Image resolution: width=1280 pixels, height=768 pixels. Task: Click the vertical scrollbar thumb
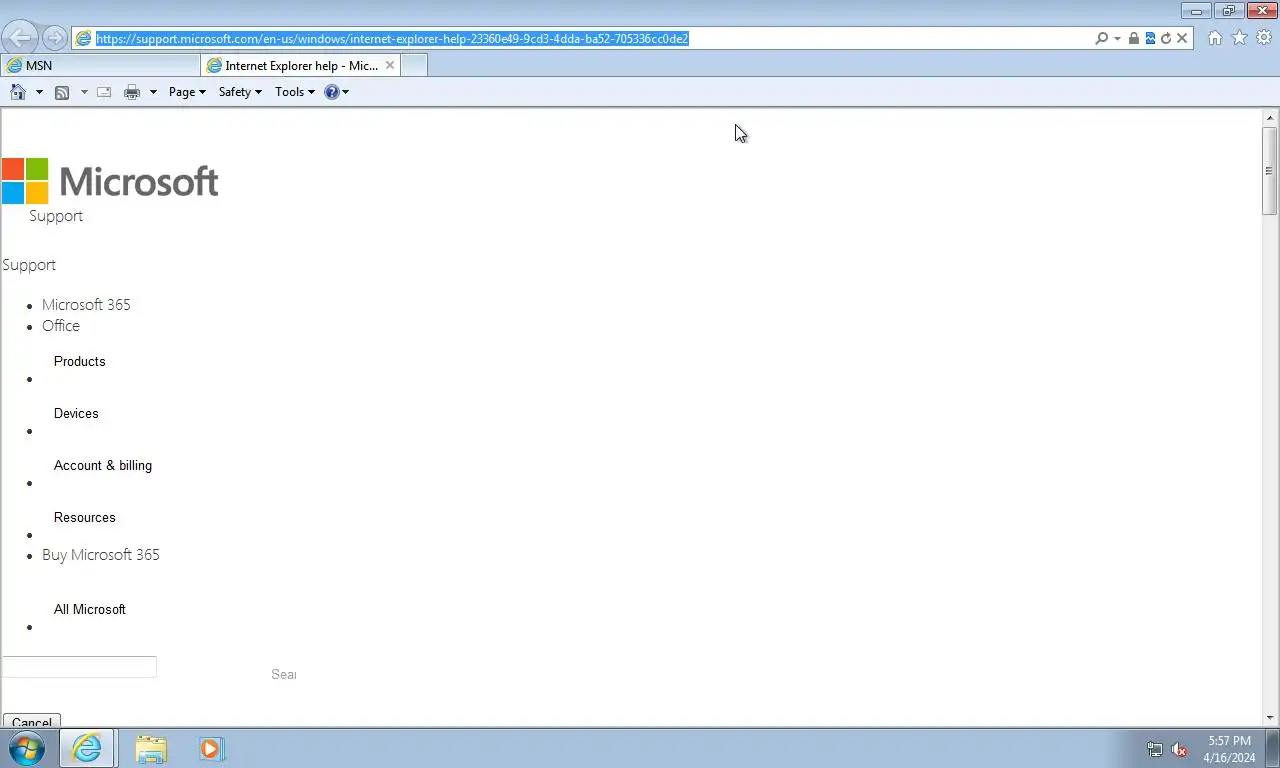pyautogui.click(x=1270, y=171)
